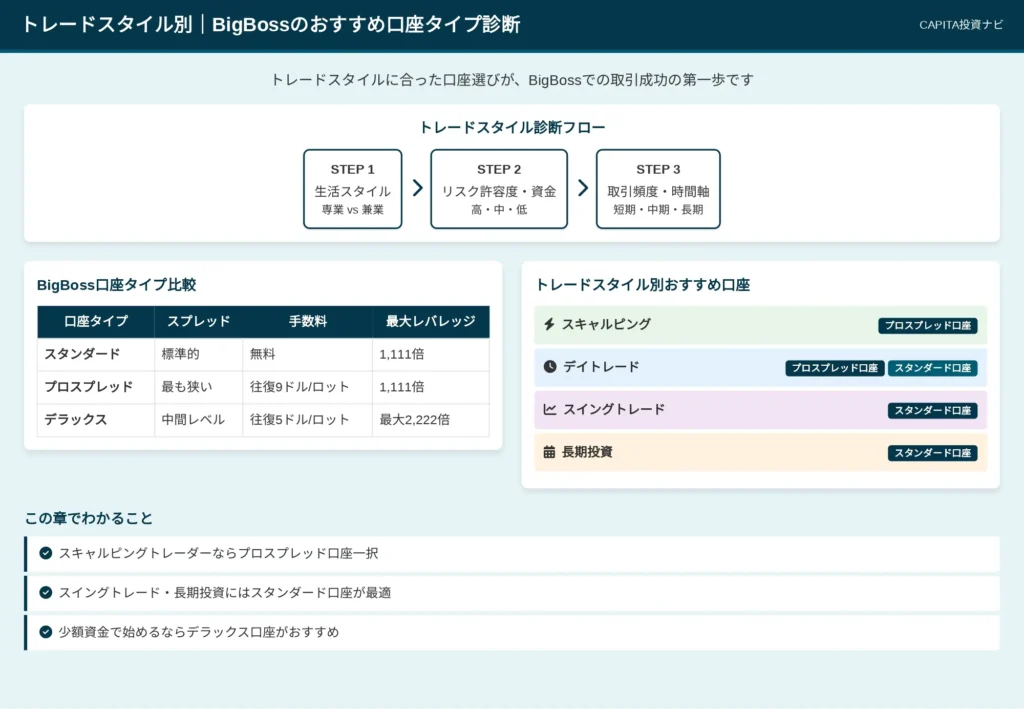Select the プロスプレッド account type cell in the table
The height and width of the screenshot is (709, 1024).
(96, 386)
